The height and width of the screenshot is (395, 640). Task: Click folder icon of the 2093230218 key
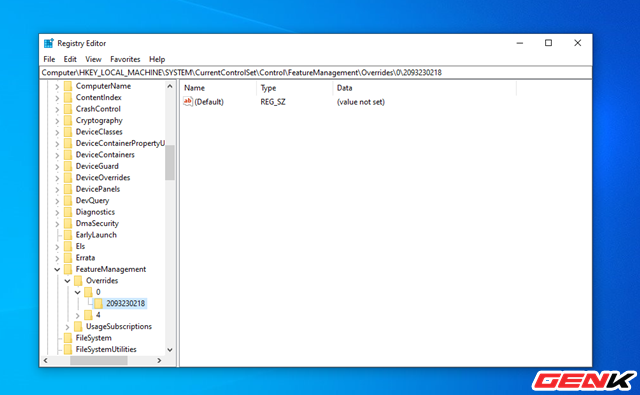(98, 303)
